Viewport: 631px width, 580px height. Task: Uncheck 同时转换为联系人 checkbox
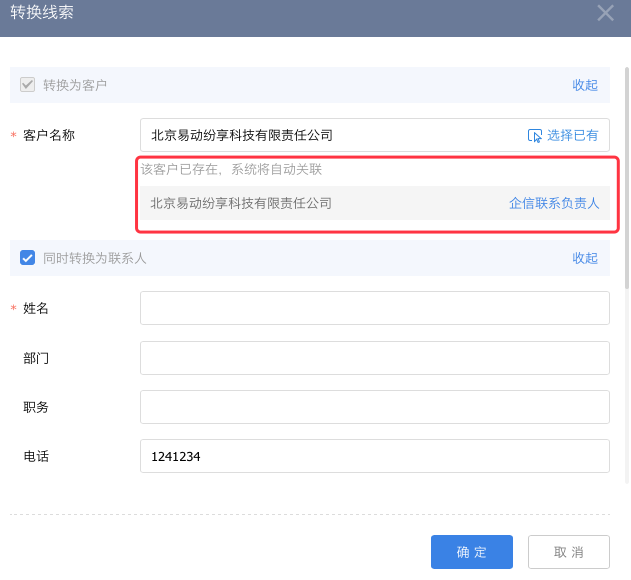[x=28, y=258]
